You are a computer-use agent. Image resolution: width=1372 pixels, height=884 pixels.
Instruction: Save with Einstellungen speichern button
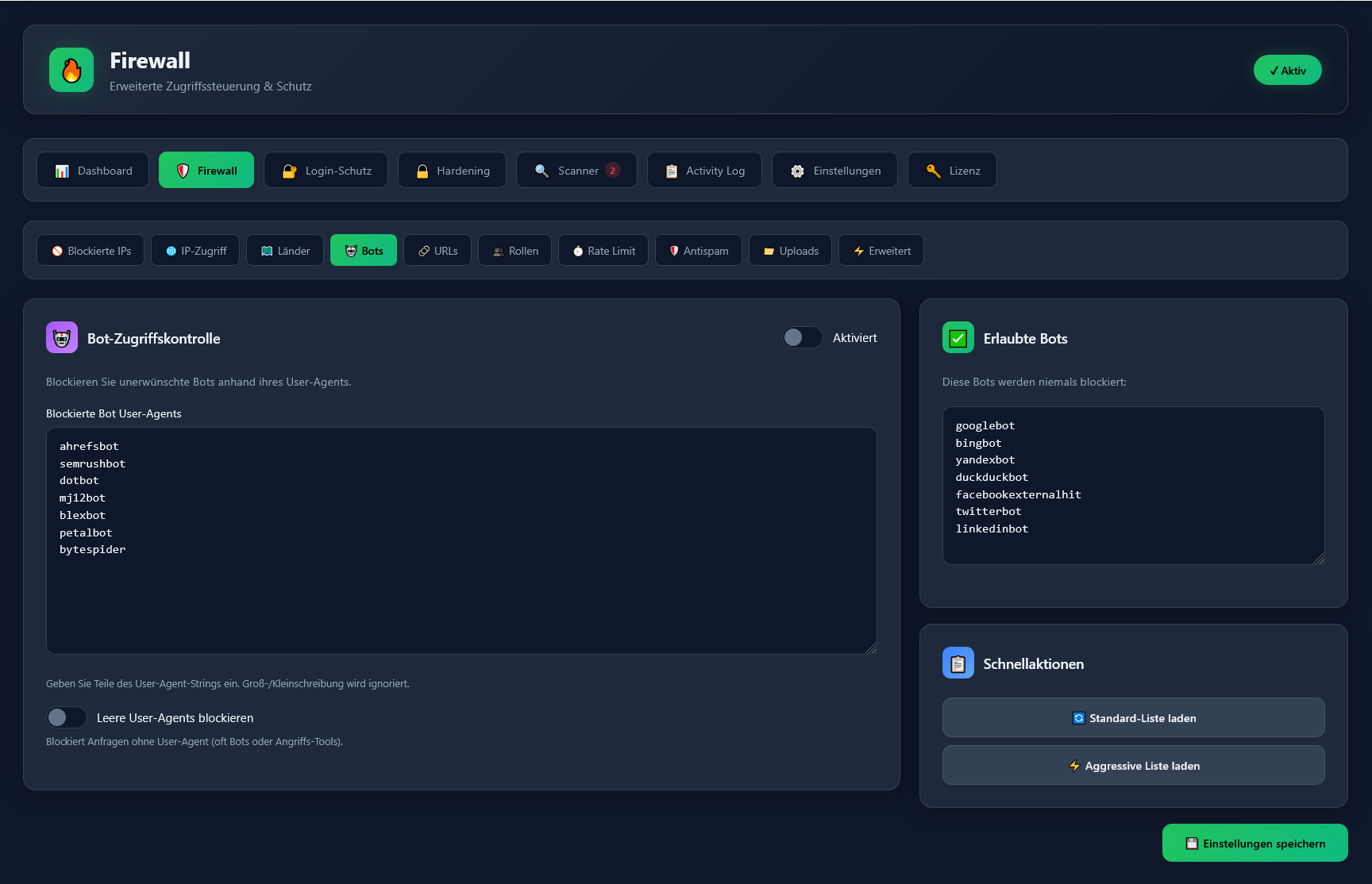tap(1254, 844)
